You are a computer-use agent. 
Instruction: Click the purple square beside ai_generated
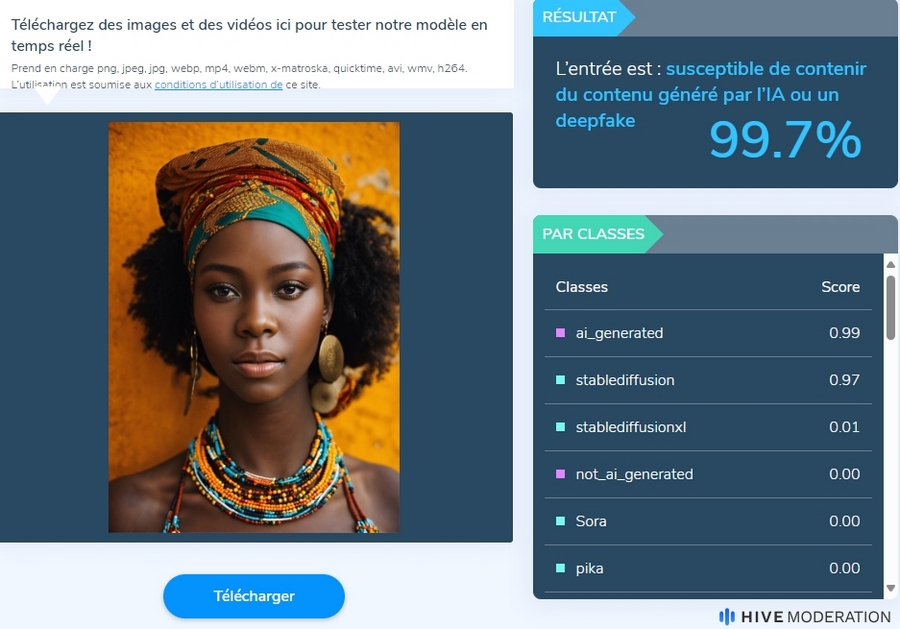click(561, 333)
